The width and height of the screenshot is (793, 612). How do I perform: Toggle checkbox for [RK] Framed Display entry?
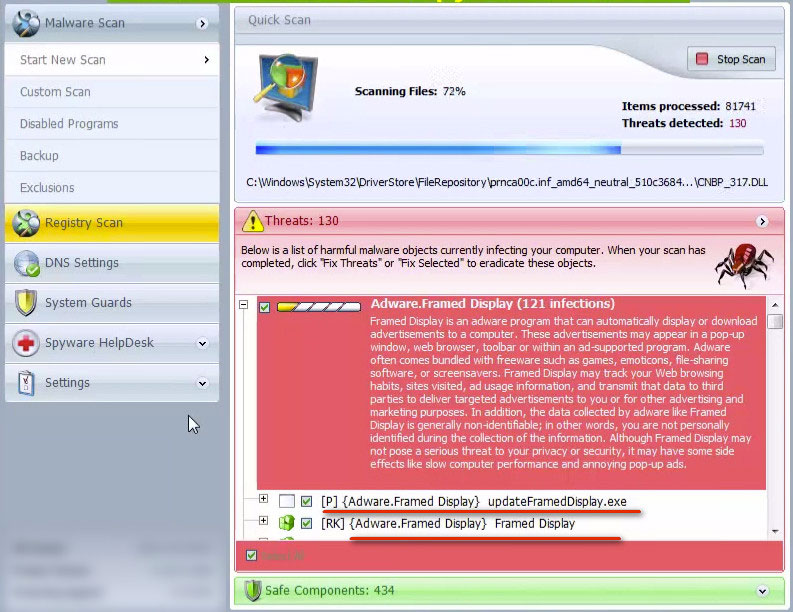(307, 523)
